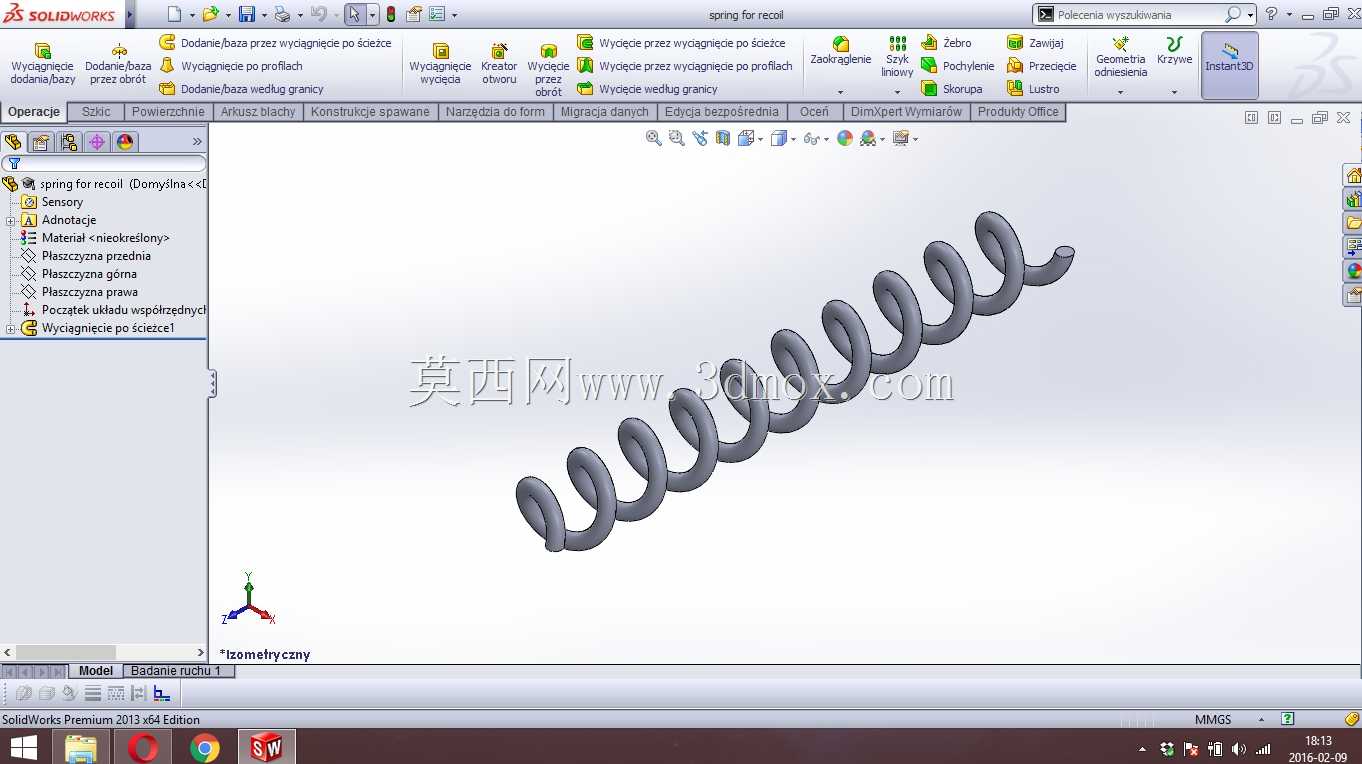Choose Wyciągnięcie po profilach feature
The height and width of the screenshot is (764, 1362).
coord(231,66)
